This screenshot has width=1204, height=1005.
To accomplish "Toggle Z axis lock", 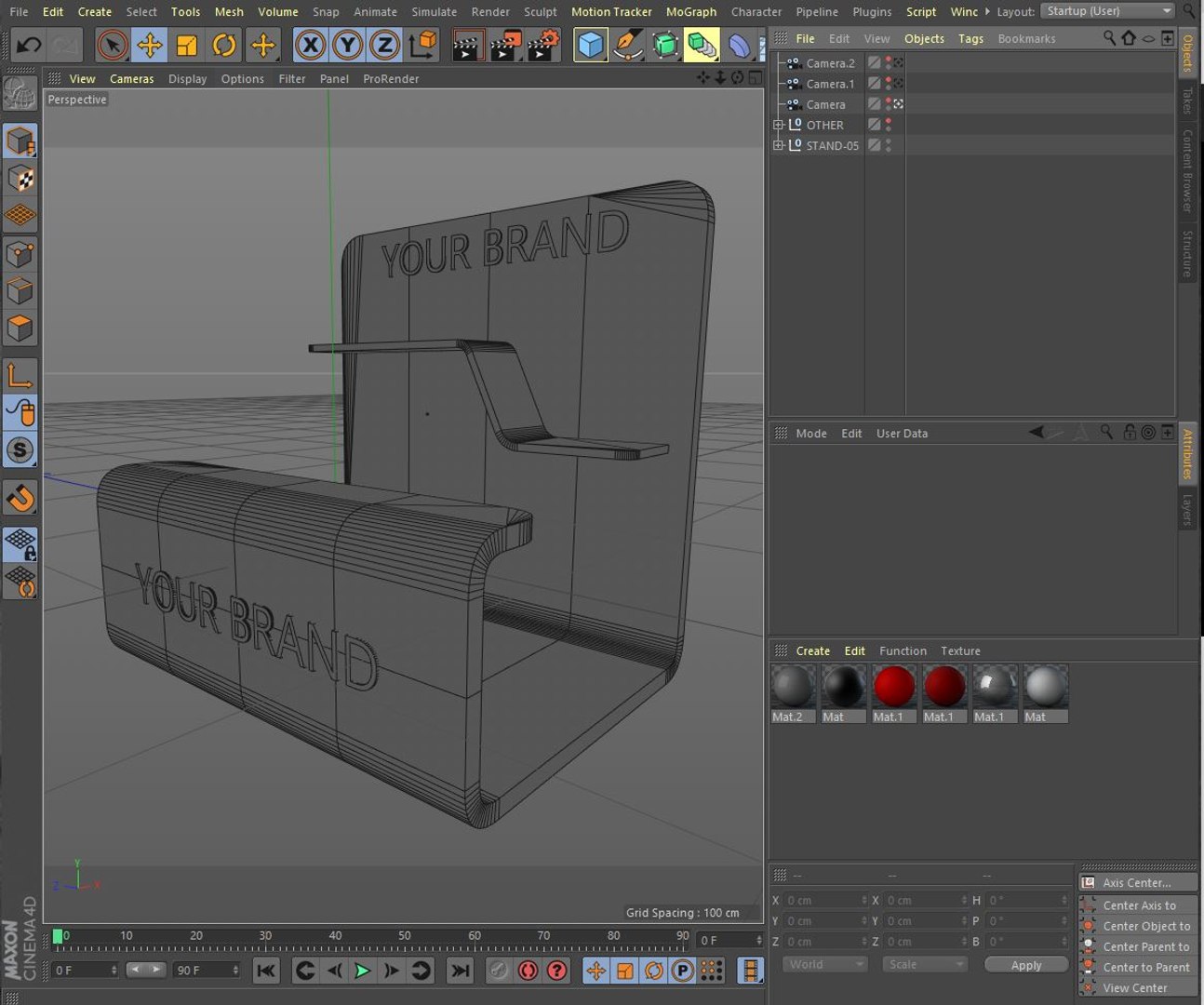I will pyautogui.click(x=385, y=45).
